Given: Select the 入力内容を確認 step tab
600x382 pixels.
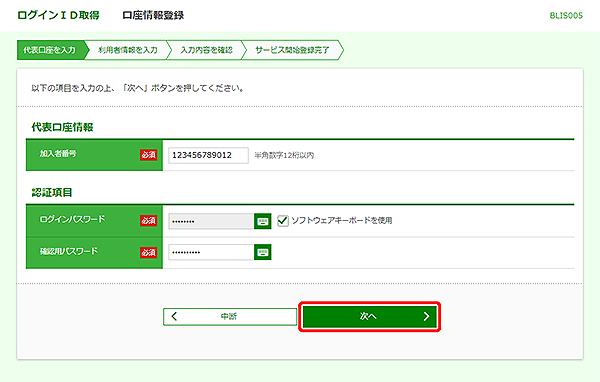Looking at the screenshot, I should pos(207,50).
